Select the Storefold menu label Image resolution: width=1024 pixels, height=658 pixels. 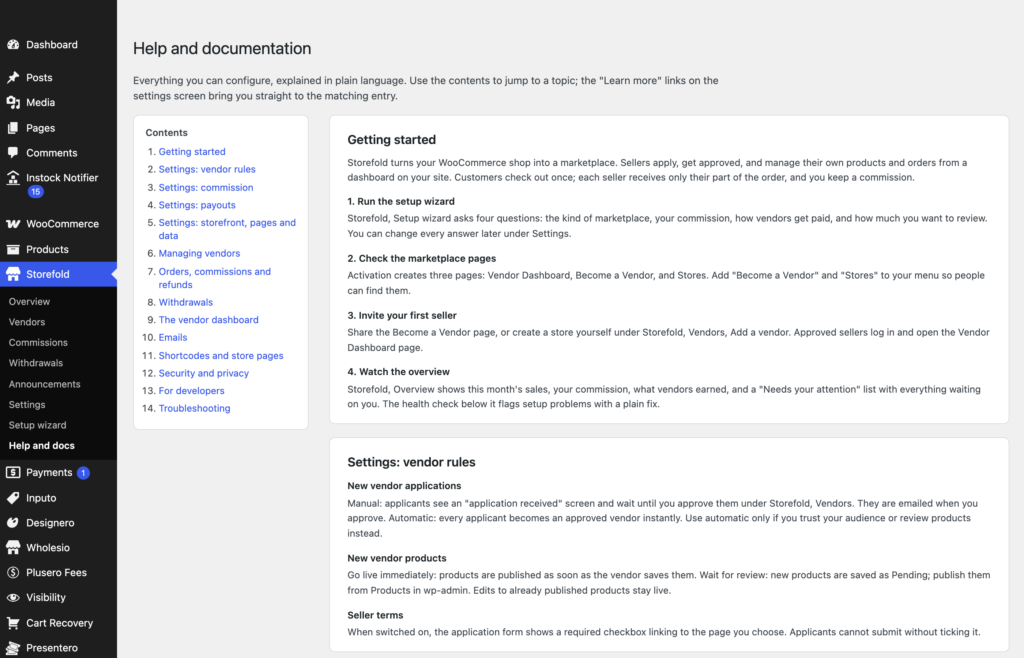48,274
